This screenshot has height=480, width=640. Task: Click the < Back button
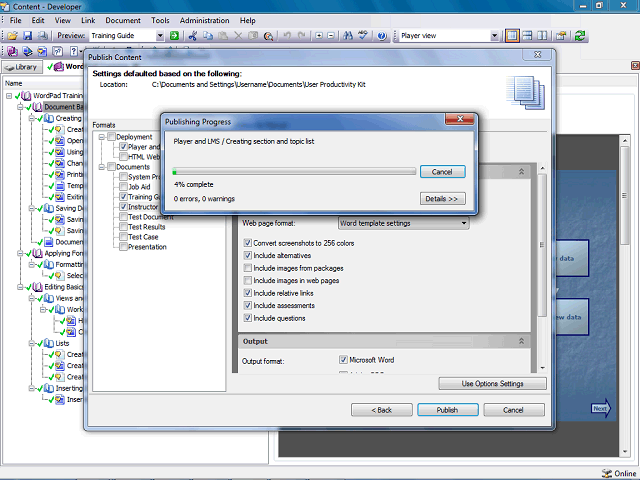tap(382, 410)
